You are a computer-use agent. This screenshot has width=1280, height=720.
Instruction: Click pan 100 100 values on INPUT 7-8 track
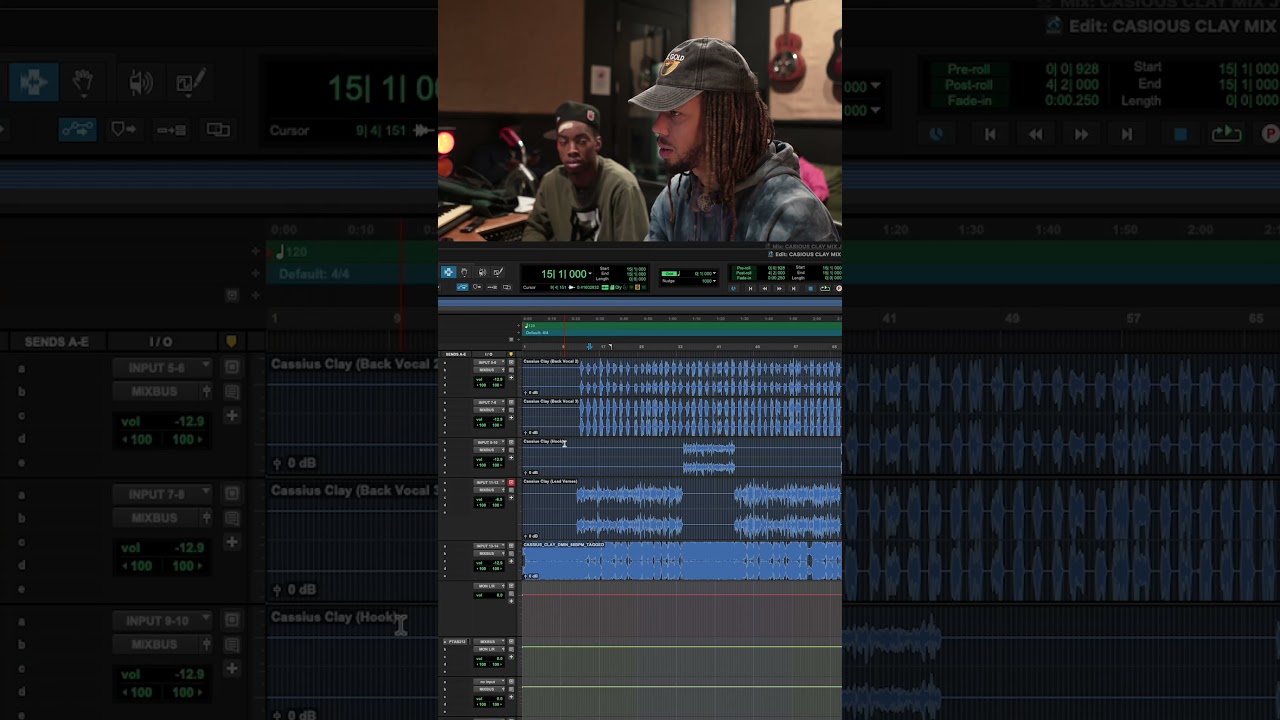pyautogui.click(x=489, y=425)
